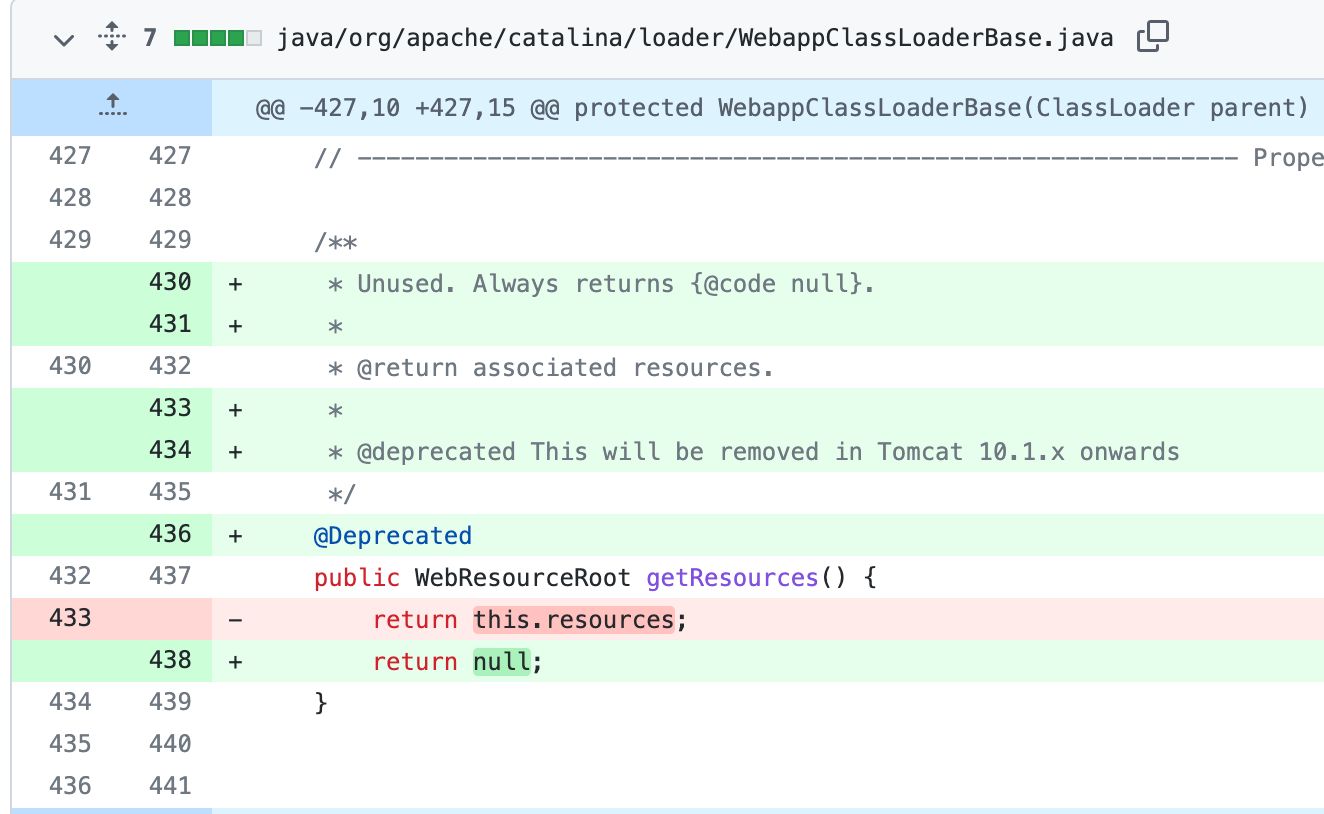
Task: Select new line number 438
Action: (170, 661)
